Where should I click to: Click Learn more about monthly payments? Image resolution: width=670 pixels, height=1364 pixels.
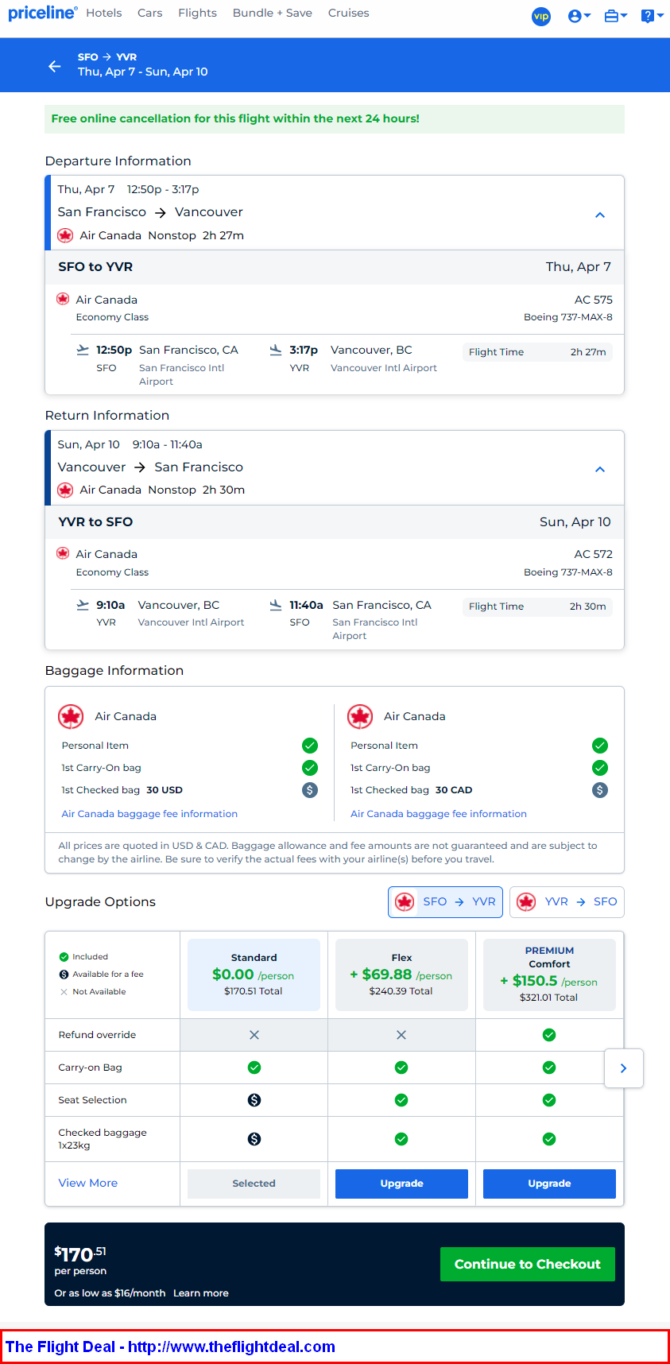[201, 1293]
